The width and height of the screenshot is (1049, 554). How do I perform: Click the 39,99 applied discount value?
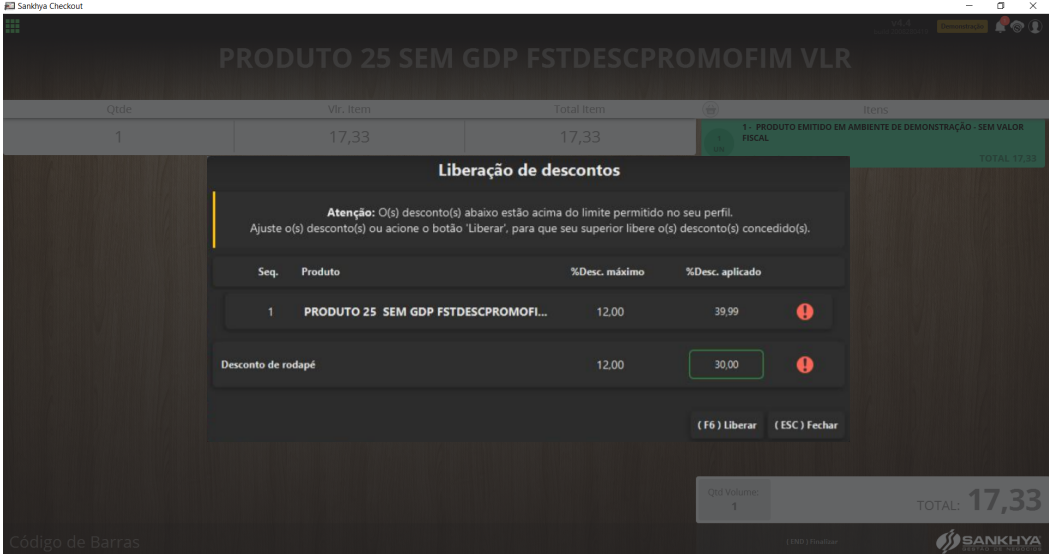[726, 312]
